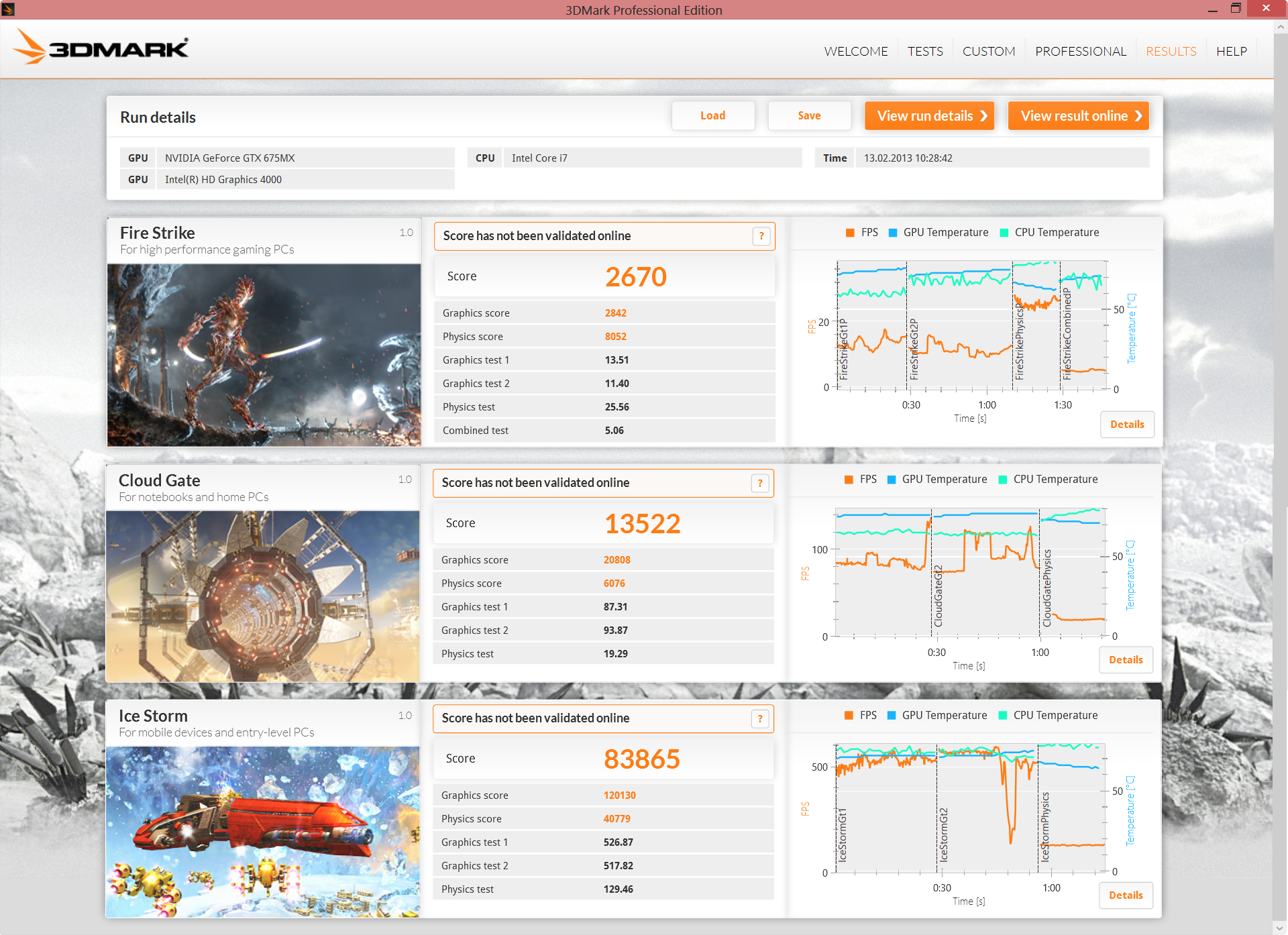The image size is (1288, 935).
Task: Click the Fire Strike title
Action: point(157,233)
